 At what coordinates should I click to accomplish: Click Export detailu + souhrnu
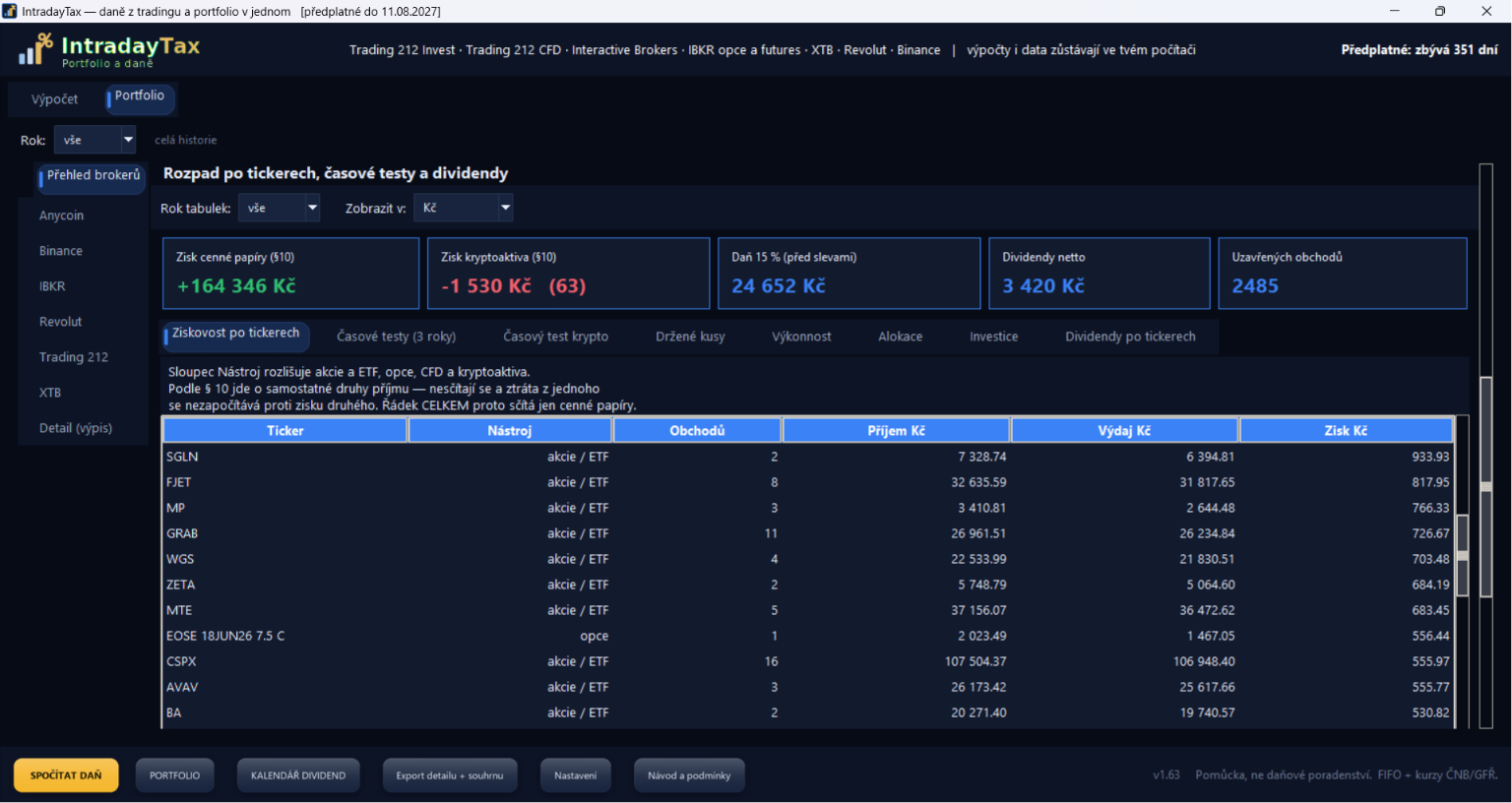click(450, 775)
